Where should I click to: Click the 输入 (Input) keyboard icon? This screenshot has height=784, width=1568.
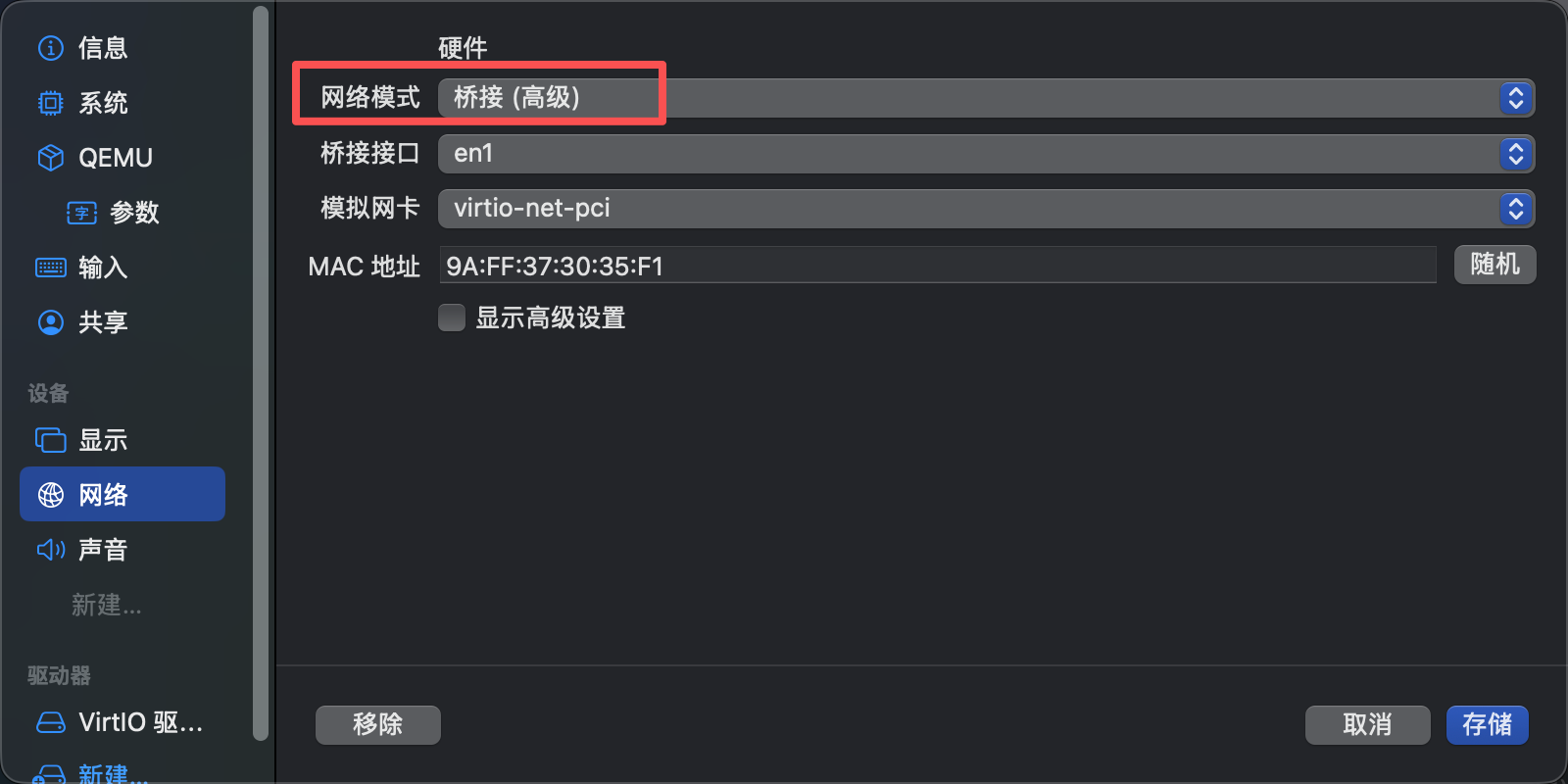click(x=50, y=267)
